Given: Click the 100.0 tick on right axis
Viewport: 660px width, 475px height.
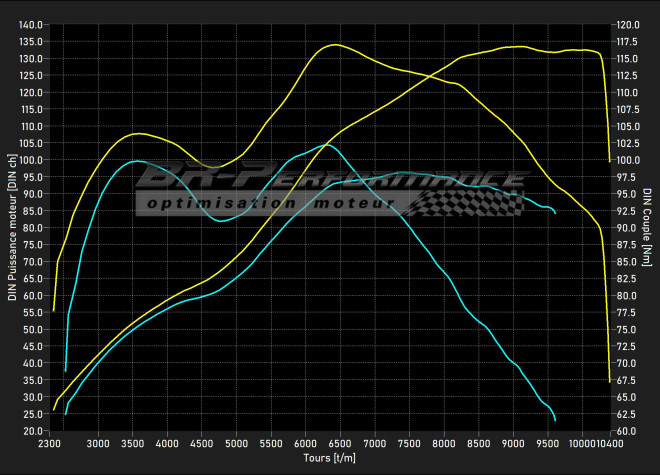Looking at the screenshot, I should (x=628, y=160).
